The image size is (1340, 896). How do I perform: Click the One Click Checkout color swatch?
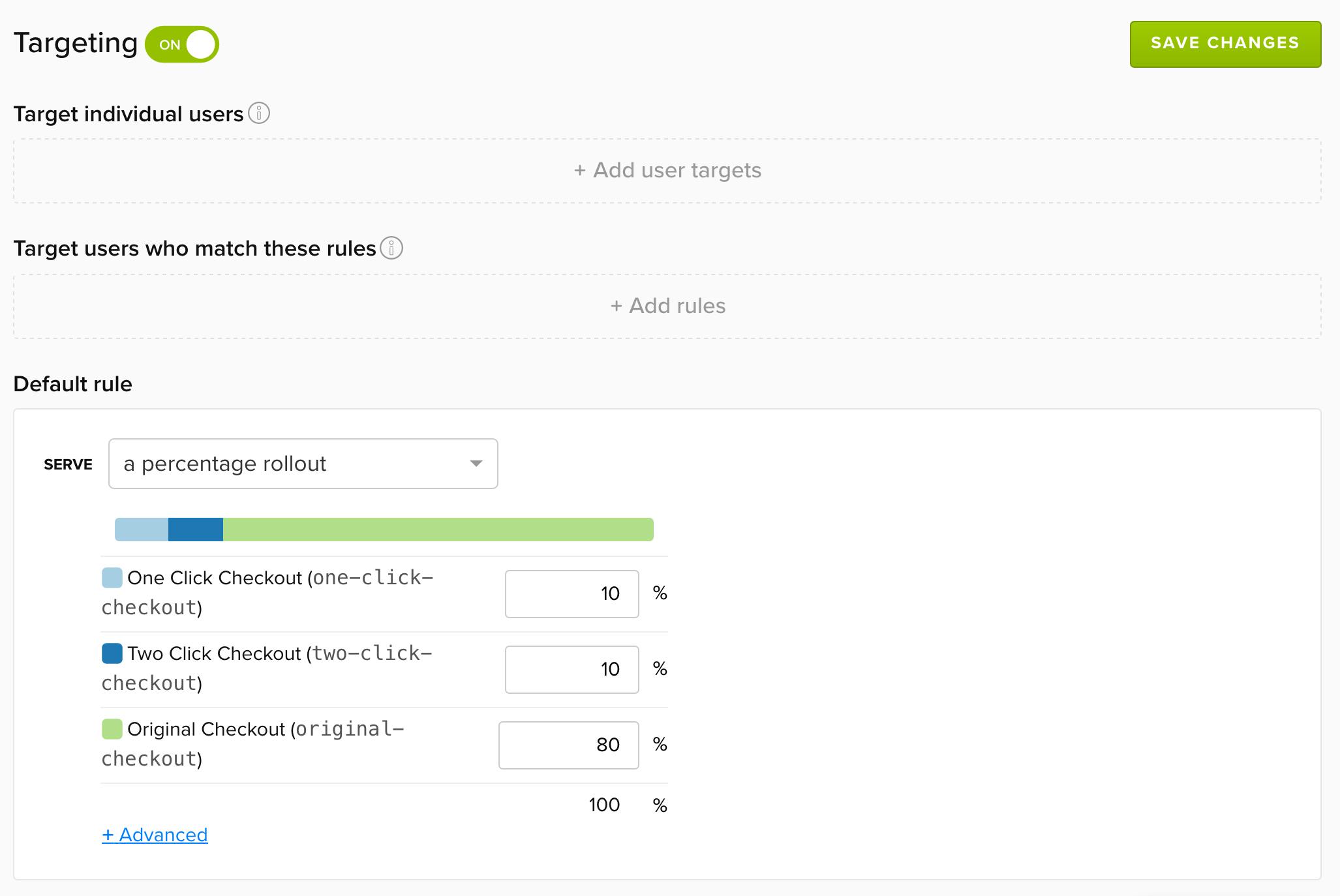pyautogui.click(x=112, y=577)
